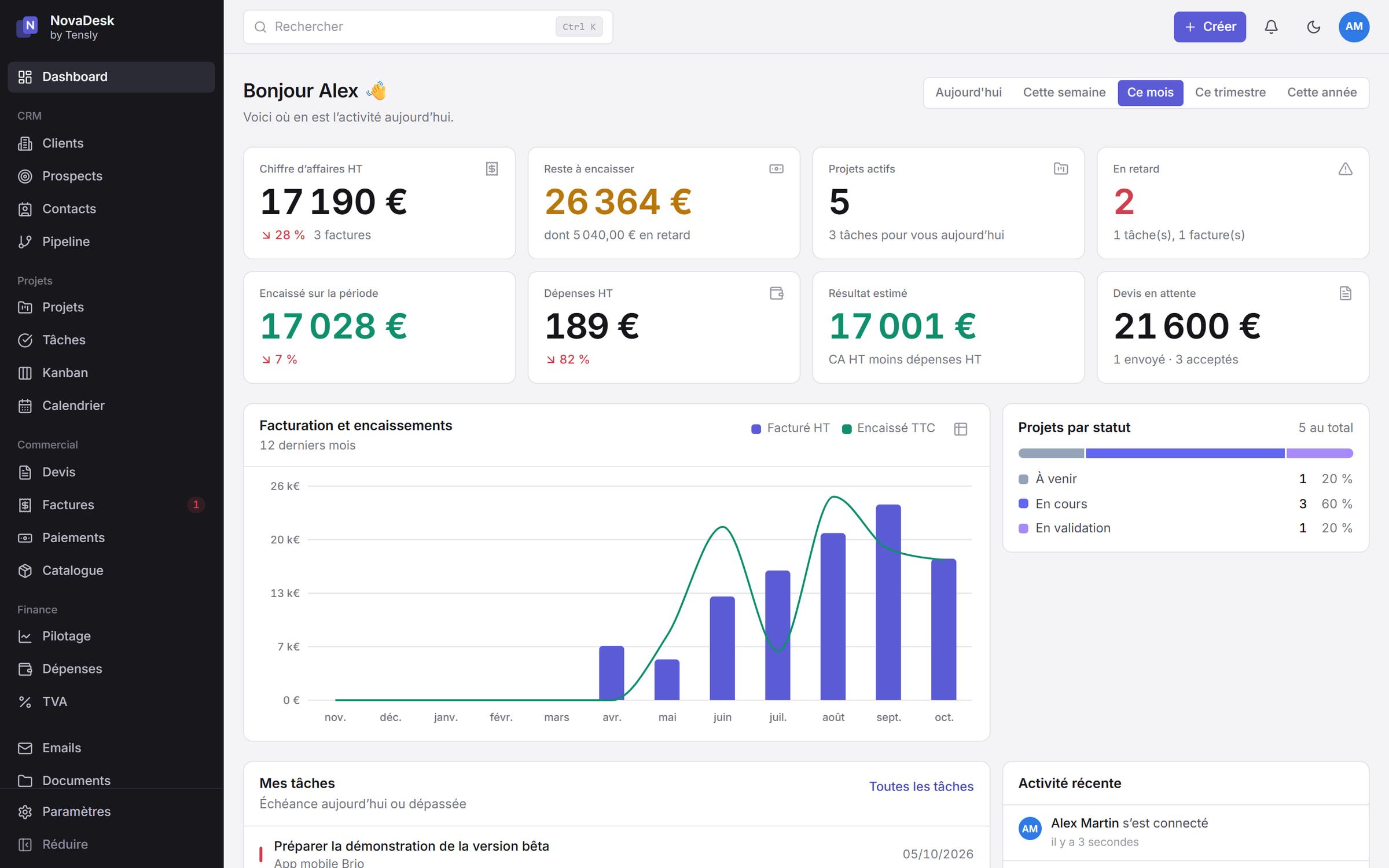Open Catalogue in the sidebar
The image size is (1389, 868).
coord(111,571)
